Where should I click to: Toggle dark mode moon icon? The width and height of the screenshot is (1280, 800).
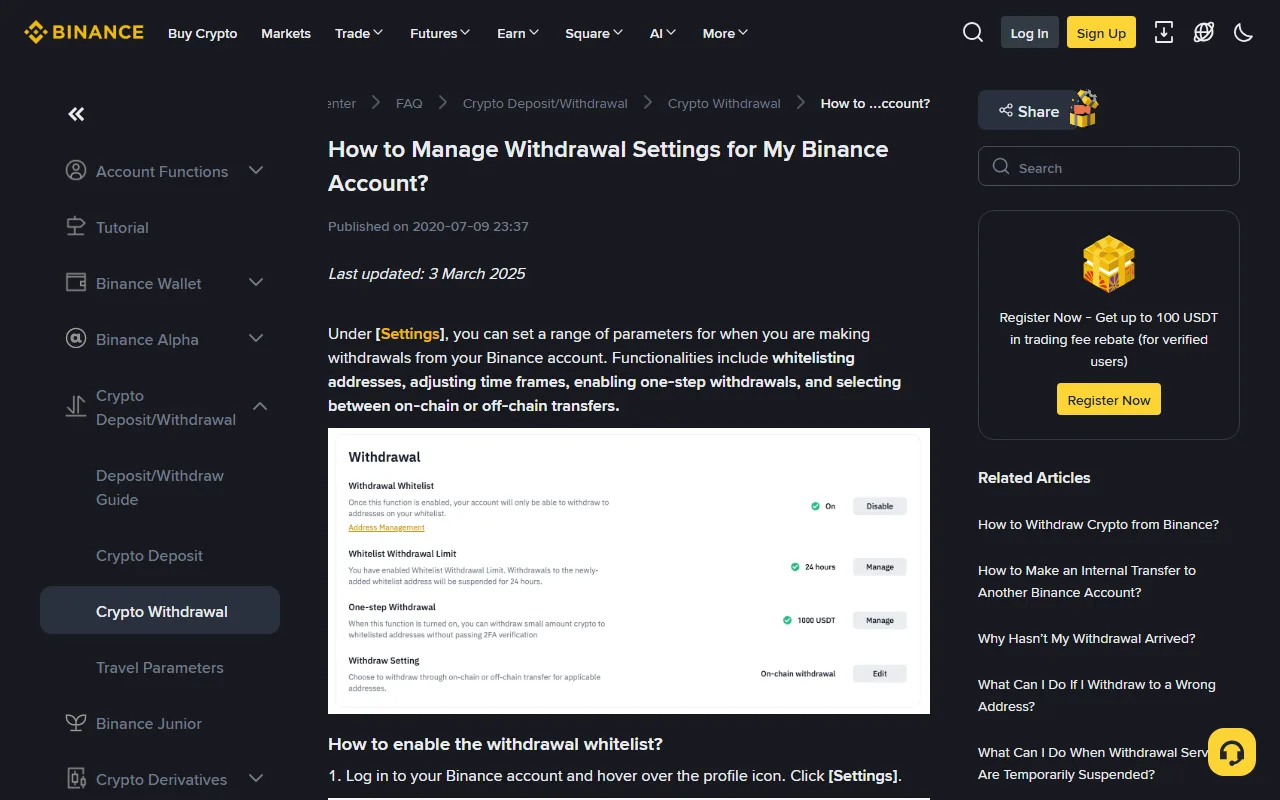pyautogui.click(x=1244, y=33)
